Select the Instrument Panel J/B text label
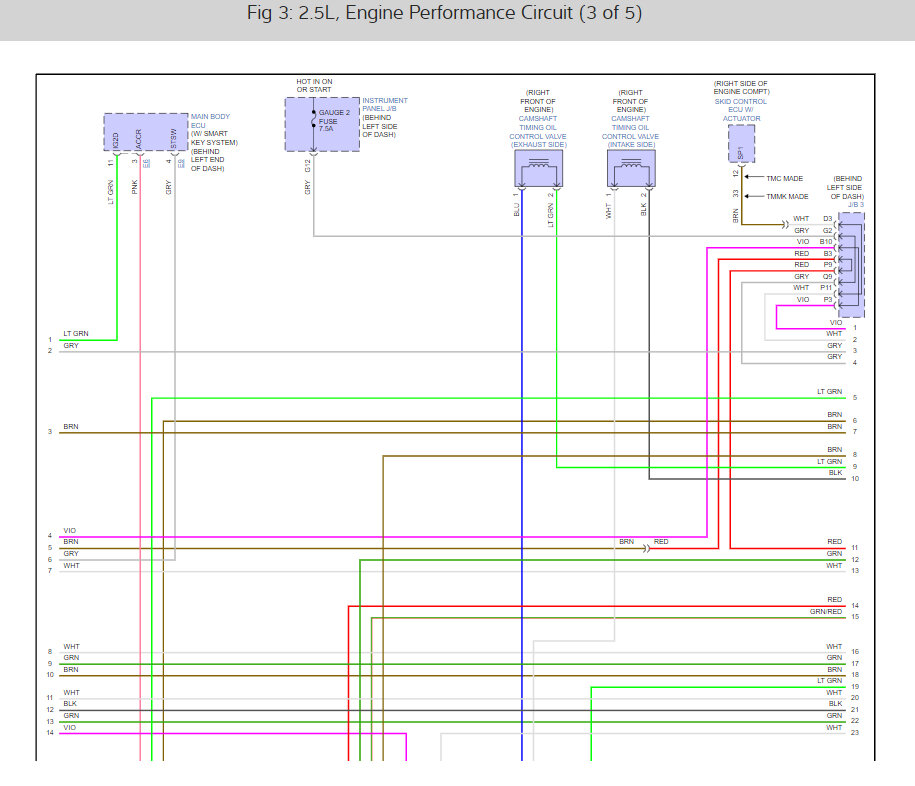 point(385,118)
